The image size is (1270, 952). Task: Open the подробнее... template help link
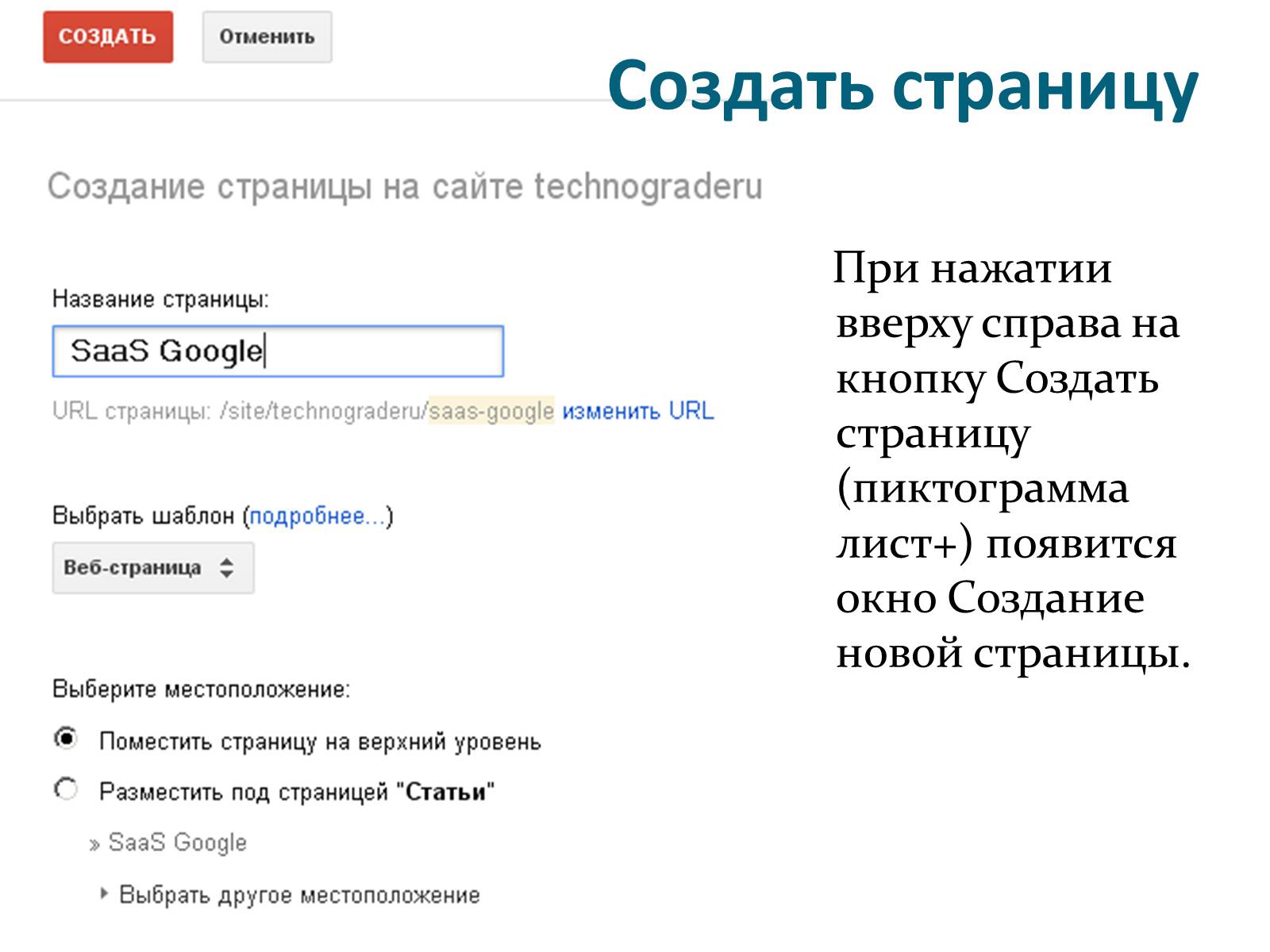click(x=317, y=516)
